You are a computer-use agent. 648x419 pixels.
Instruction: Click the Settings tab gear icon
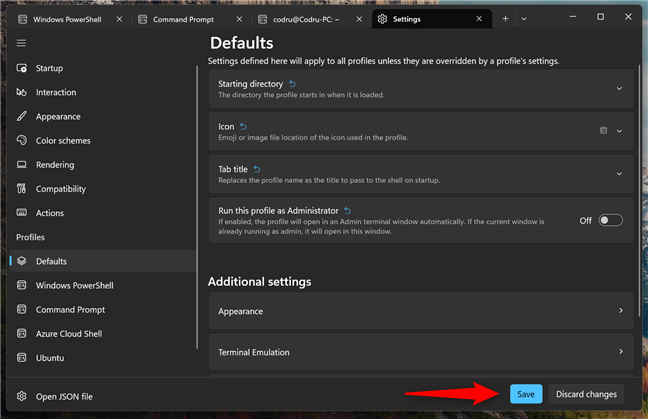(382, 19)
